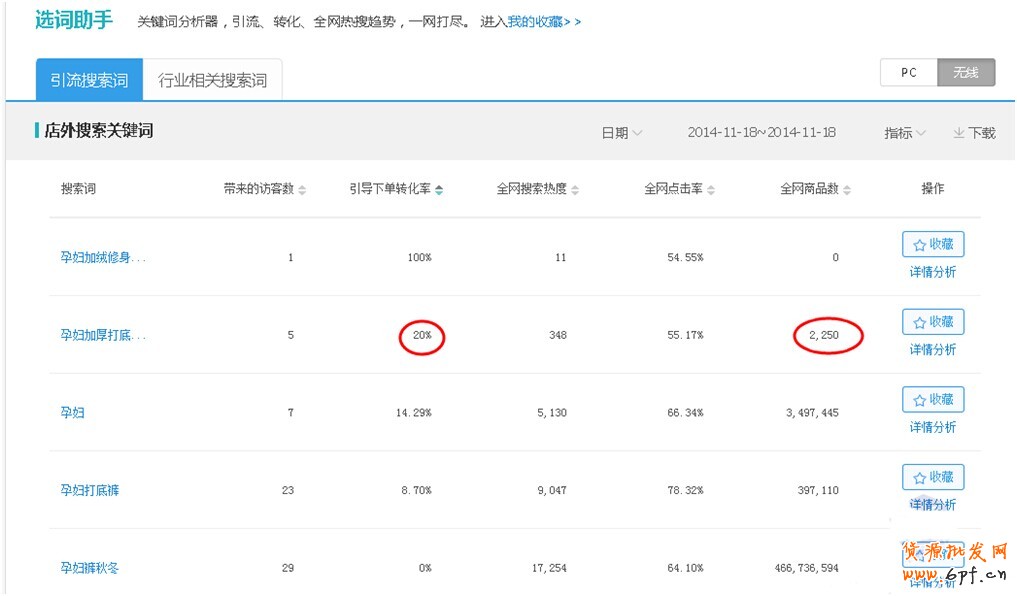1017x596 pixels.
Task: Open 详情分析 for 孕妇打底裤 row
Action: (x=932, y=505)
